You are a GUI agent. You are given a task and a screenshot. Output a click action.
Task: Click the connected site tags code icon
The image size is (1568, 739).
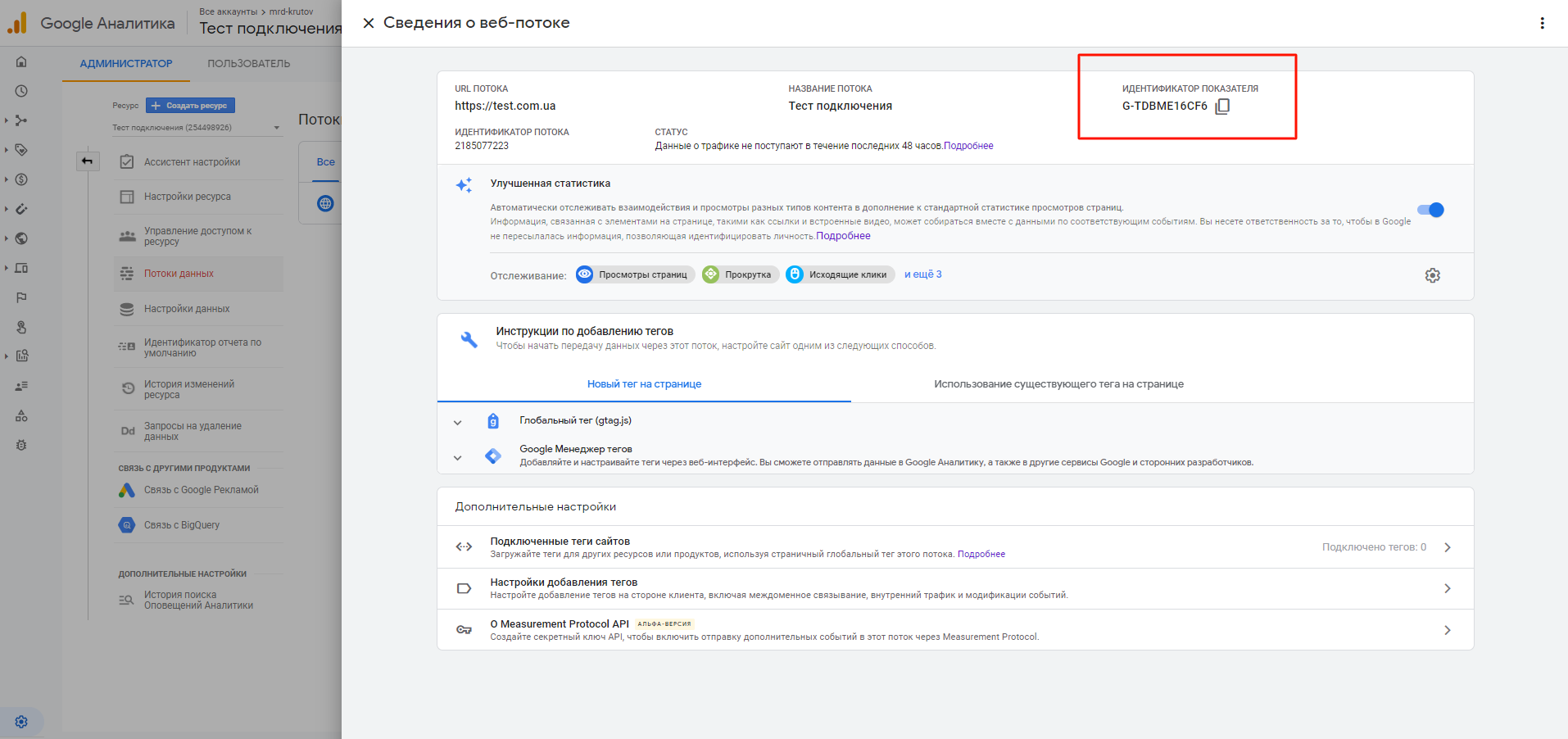tap(464, 546)
